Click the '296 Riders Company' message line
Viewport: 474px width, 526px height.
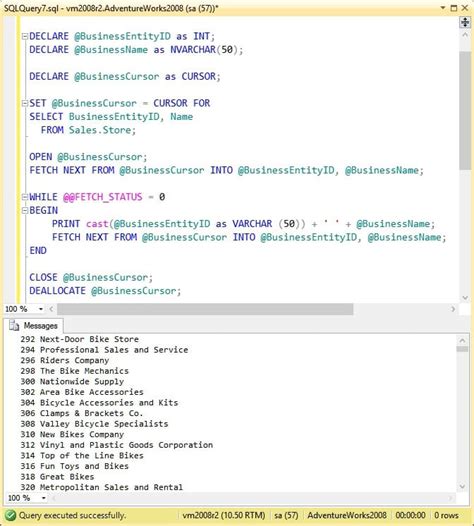65,361
